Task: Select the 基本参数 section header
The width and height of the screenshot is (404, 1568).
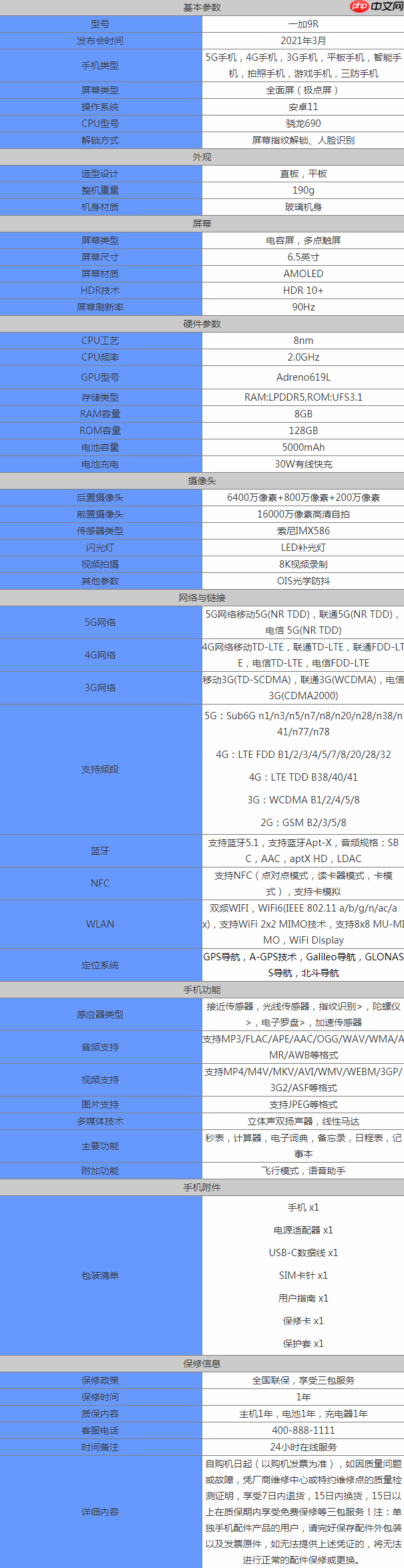Action: pyautogui.click(x=202, y=7)
